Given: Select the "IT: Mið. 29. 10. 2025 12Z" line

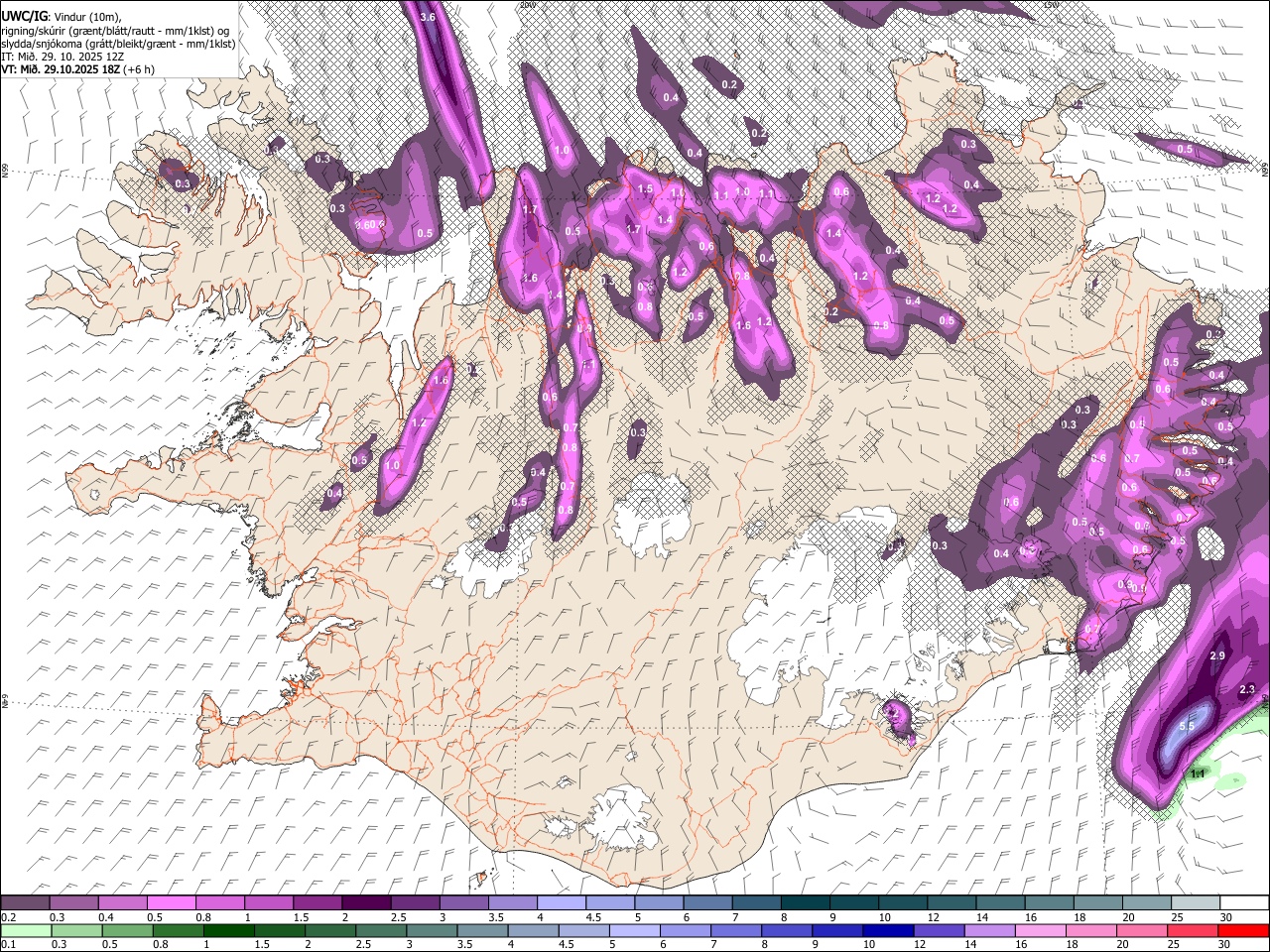Looking at the screenshot, I should (63, 57).
